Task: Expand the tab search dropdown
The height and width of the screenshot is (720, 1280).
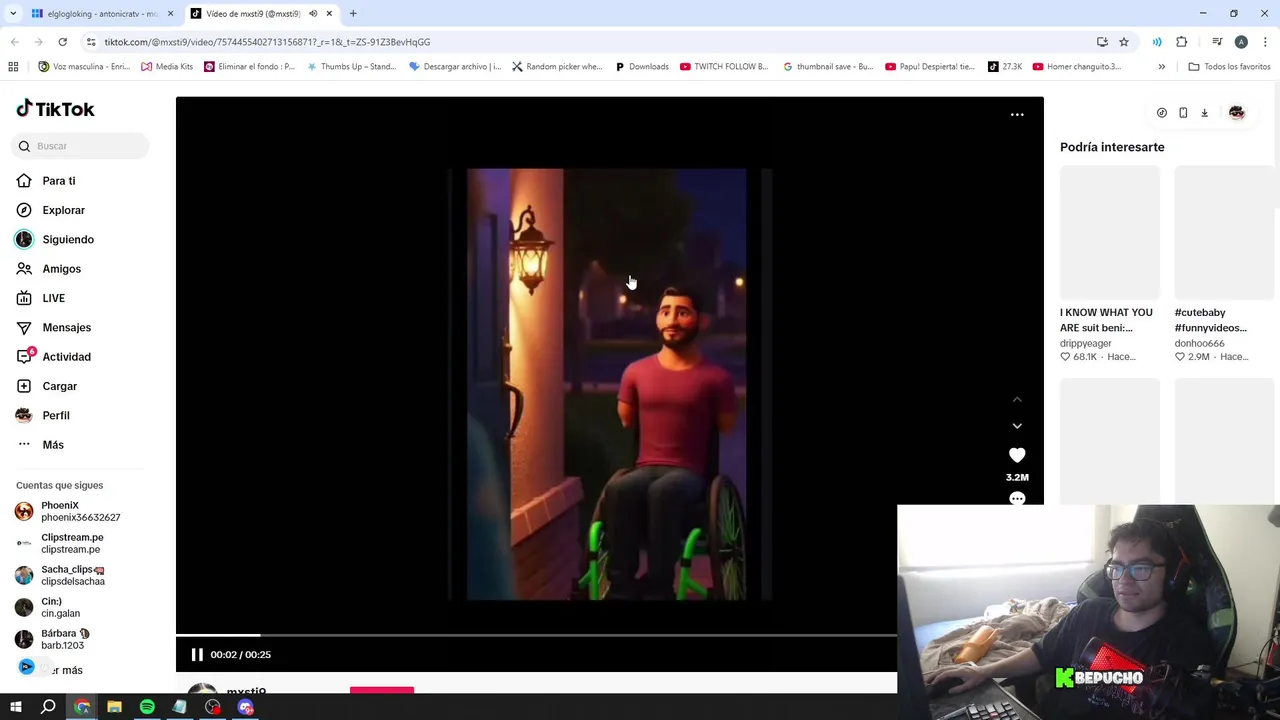Action: click(x=12, y=14)
